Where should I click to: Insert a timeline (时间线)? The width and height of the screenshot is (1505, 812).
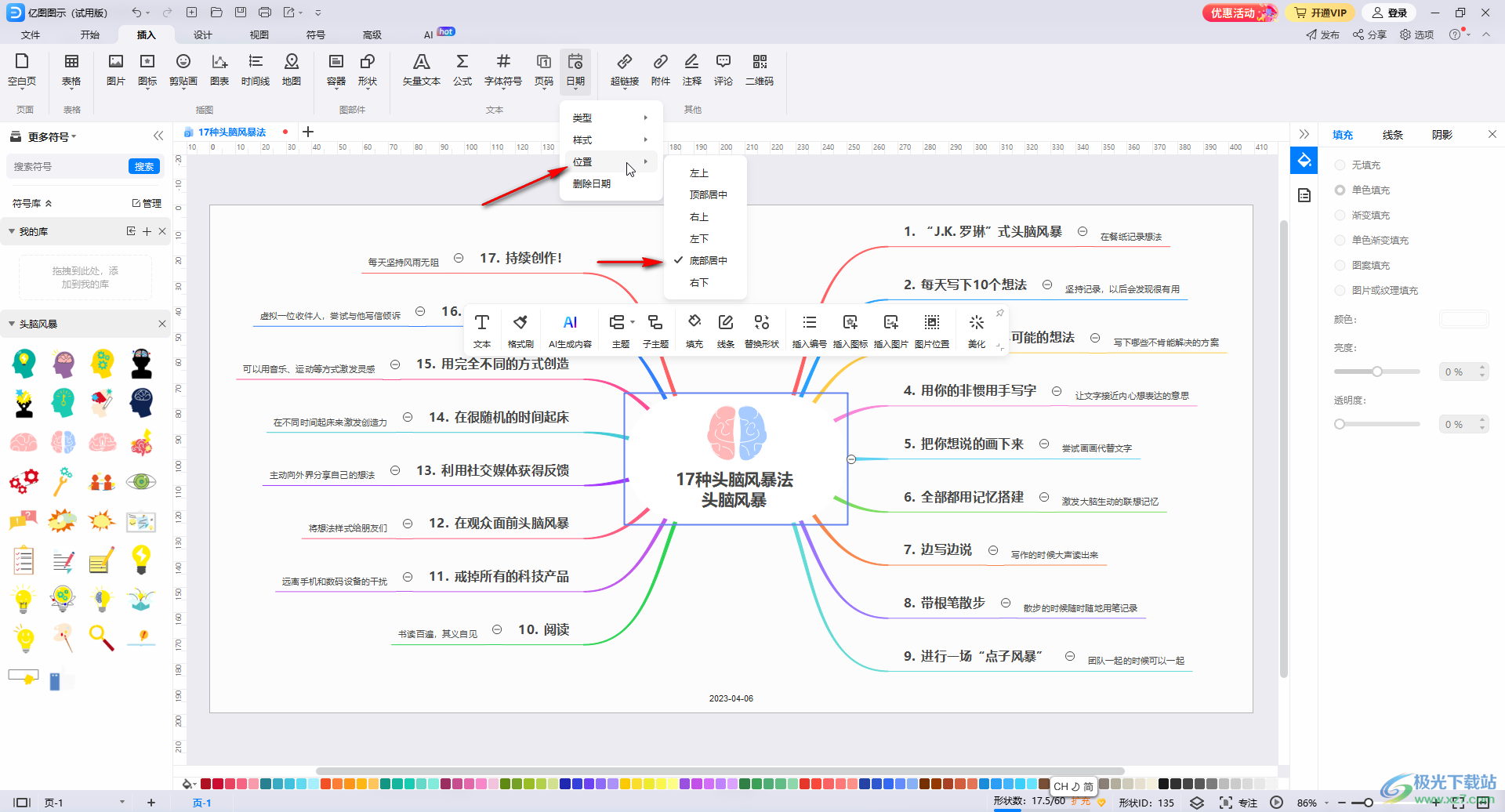[256, 70]
